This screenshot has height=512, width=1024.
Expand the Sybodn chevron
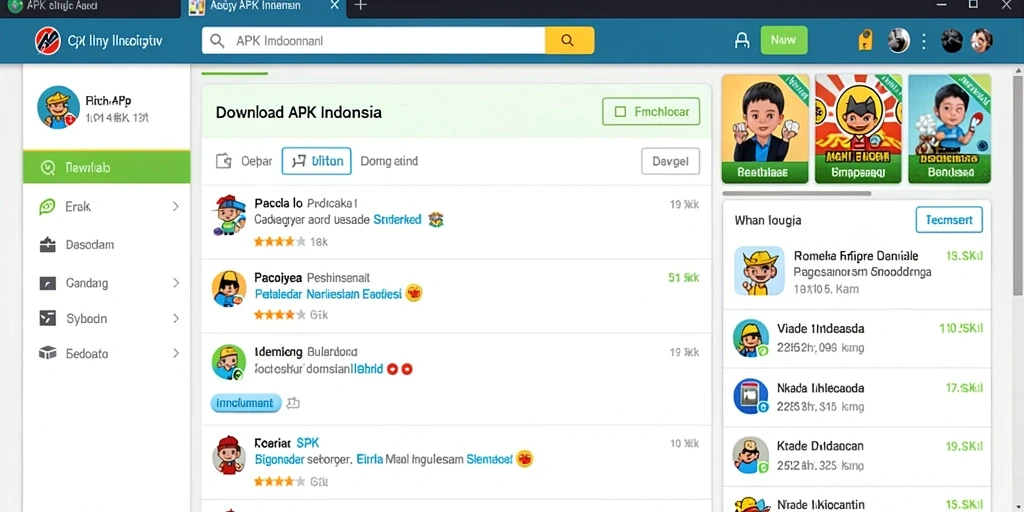click(x=176, y=319)
